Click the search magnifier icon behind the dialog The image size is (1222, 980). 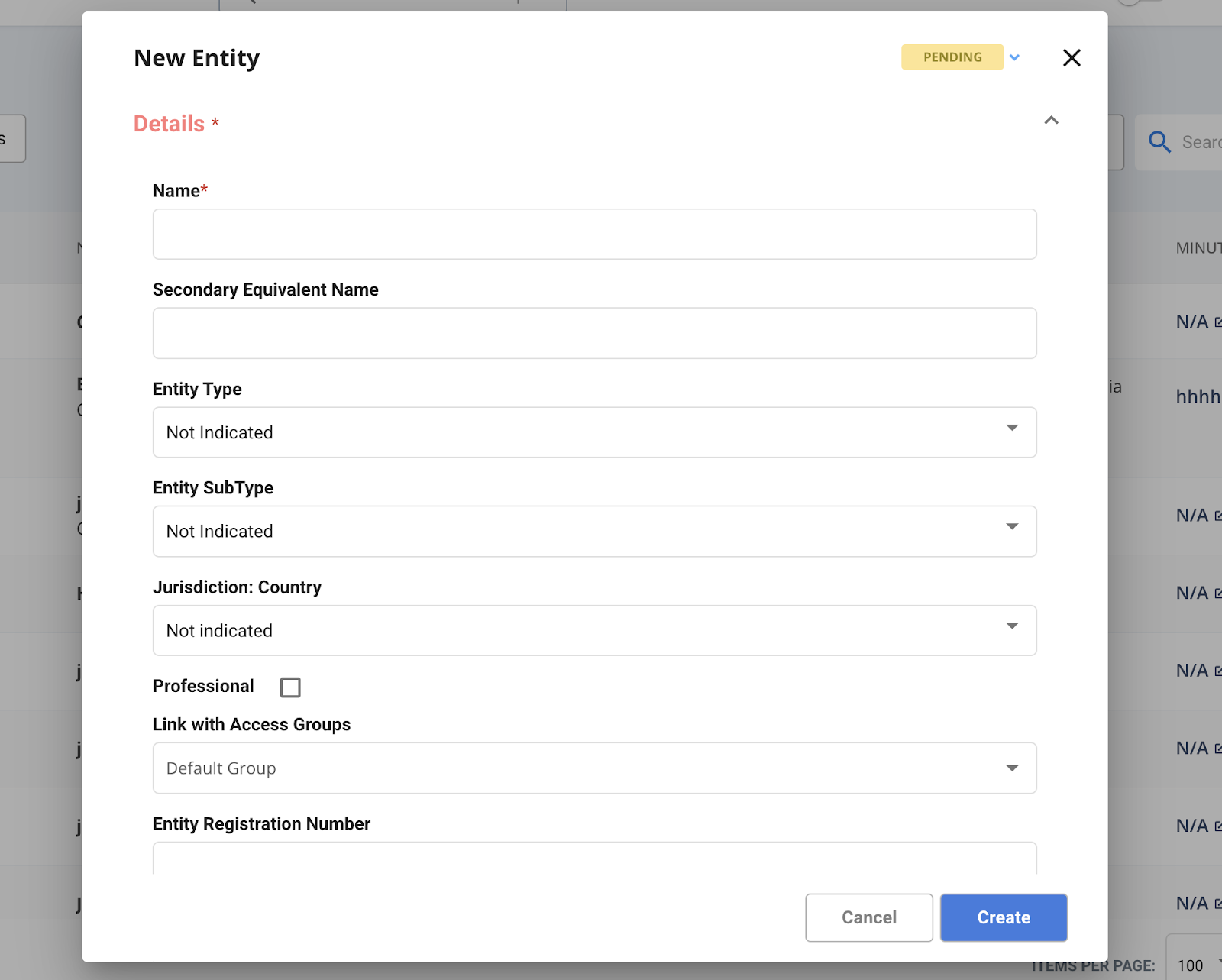click(x=1159, y=141)
